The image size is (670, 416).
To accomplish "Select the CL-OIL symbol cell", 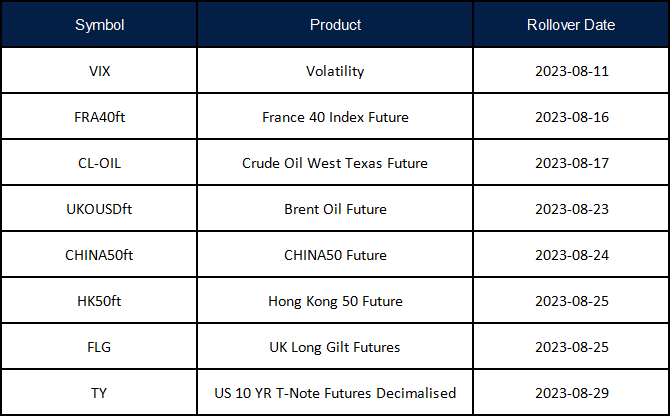I will click(99, 163).
